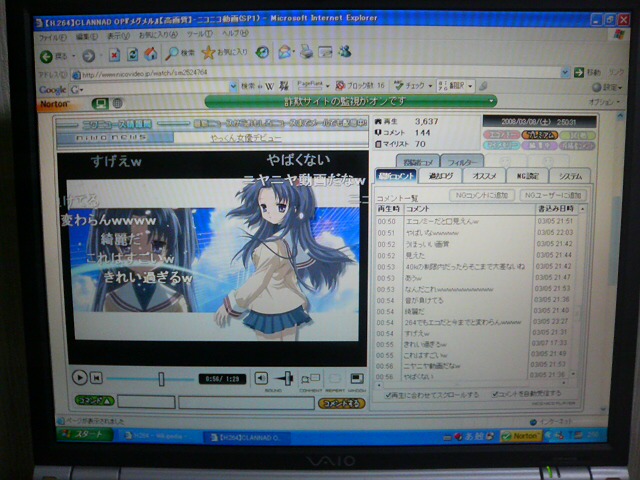Switch to CLANNAD taskbar window button
The width and height of the screenshot is (640, 480).
247,438
